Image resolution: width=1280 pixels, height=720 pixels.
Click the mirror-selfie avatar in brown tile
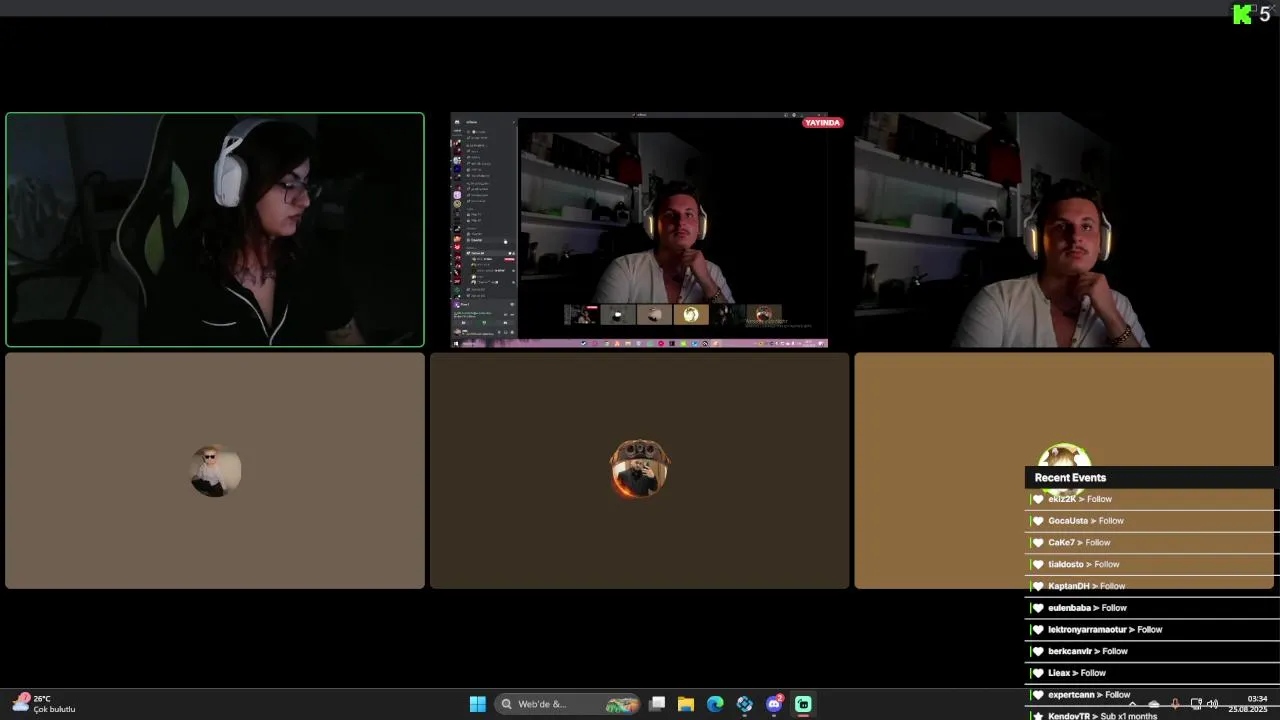pos(640,468)
